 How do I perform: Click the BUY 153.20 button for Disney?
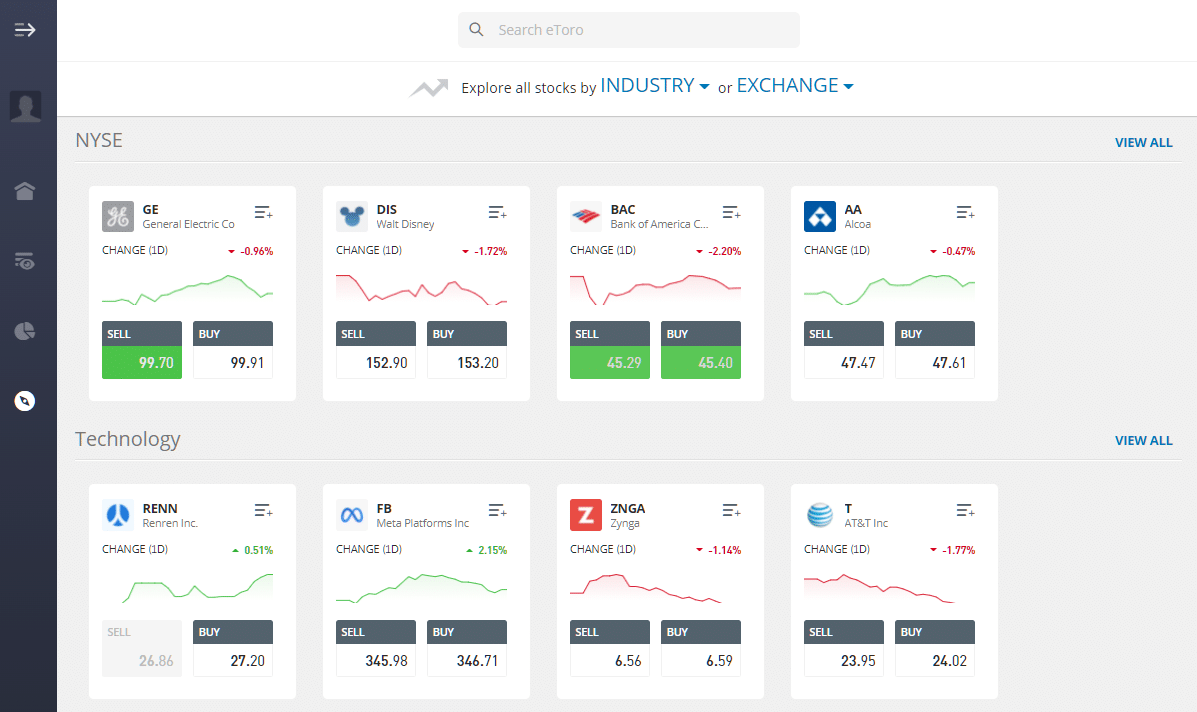pyautogui.click(x=467, y=350)
